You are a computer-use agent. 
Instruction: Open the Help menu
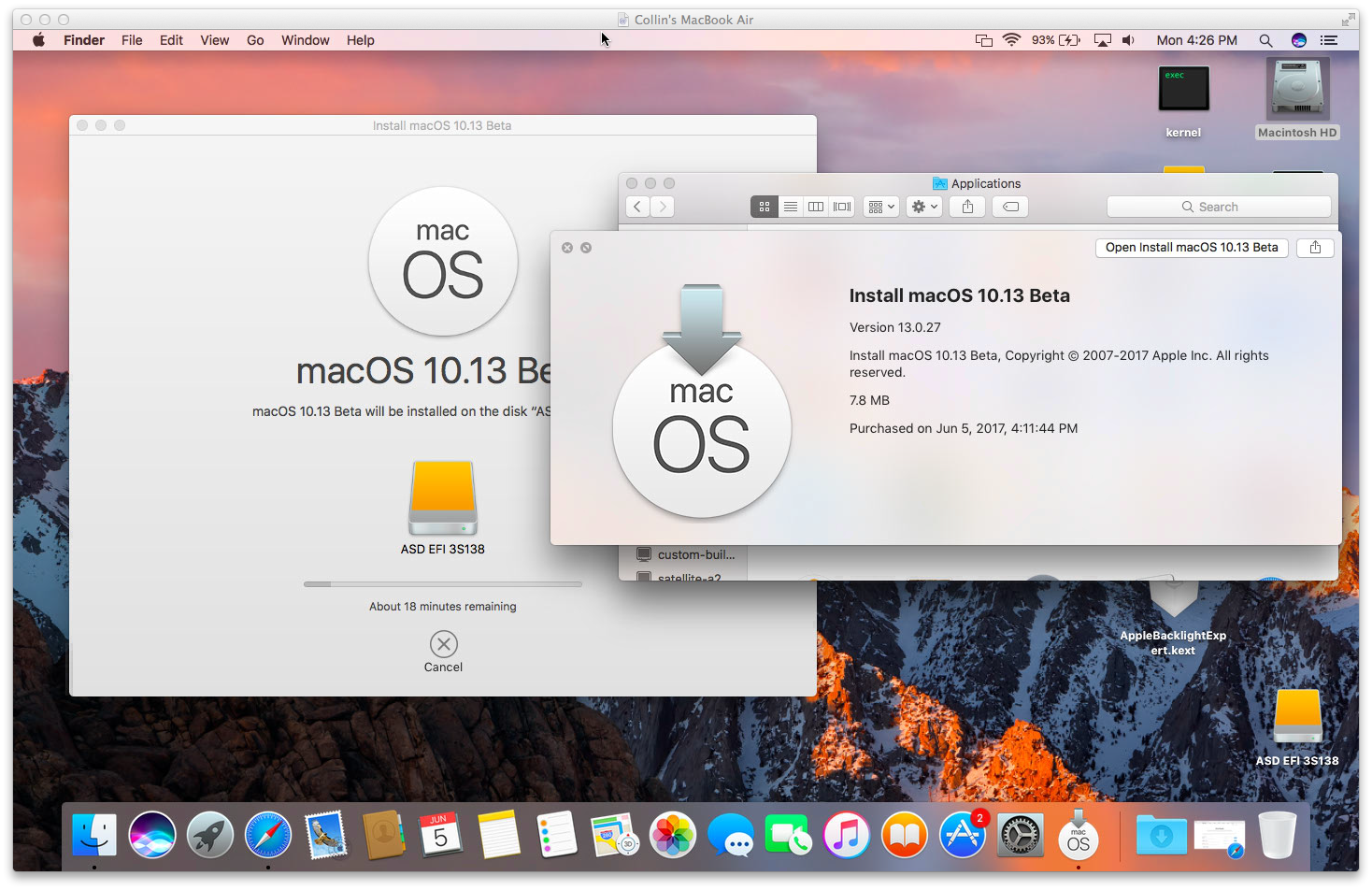point(360,40)
